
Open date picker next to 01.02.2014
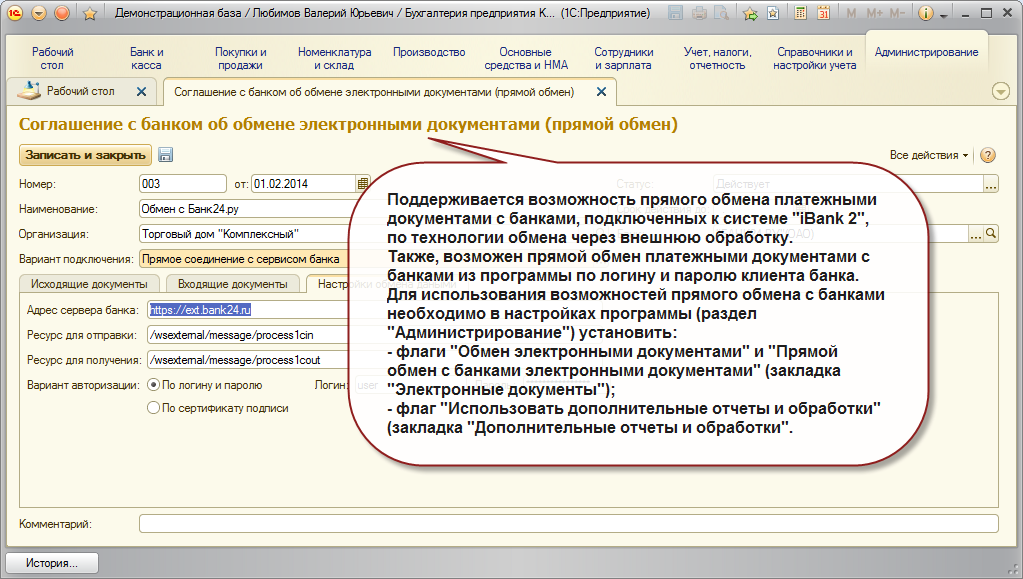pyautogui.click(x=363, y=184)
